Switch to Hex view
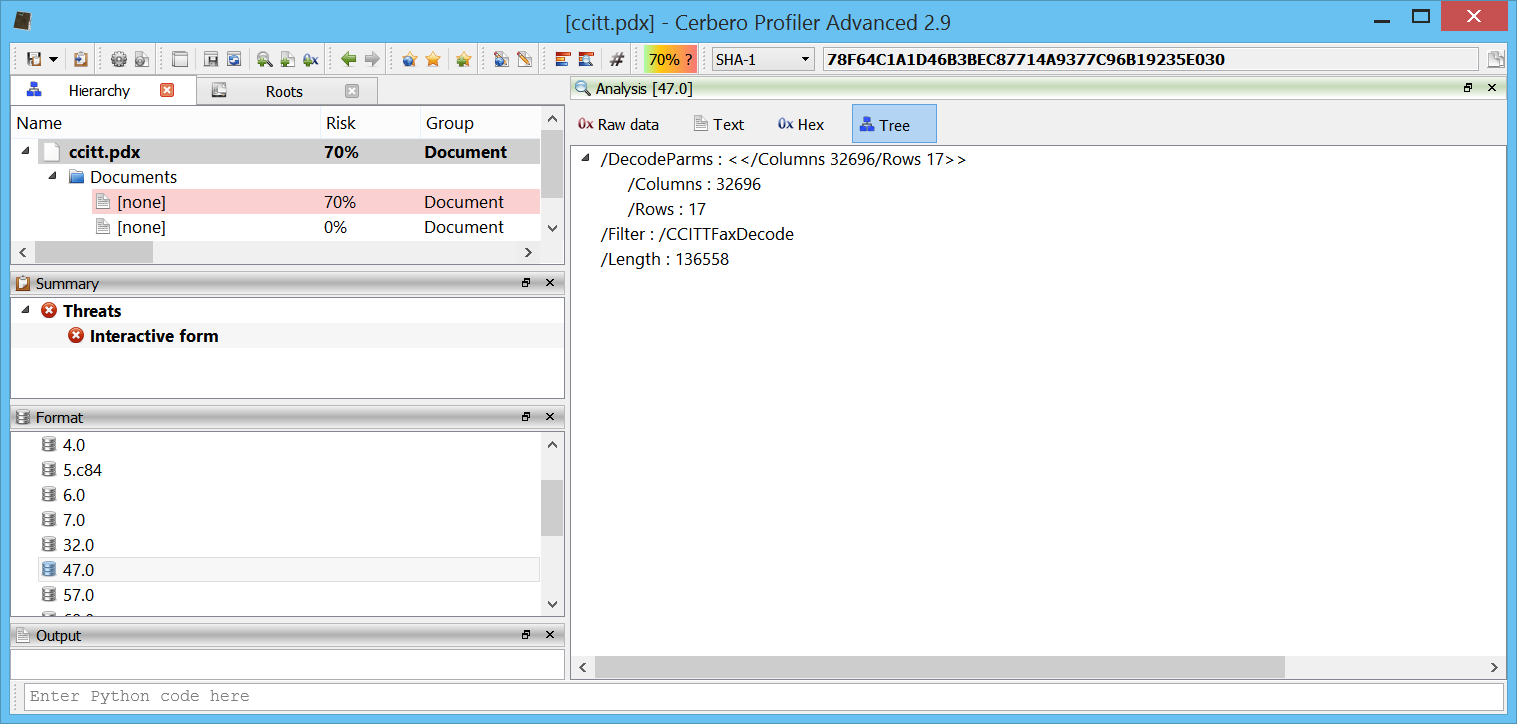 (801, 124)
